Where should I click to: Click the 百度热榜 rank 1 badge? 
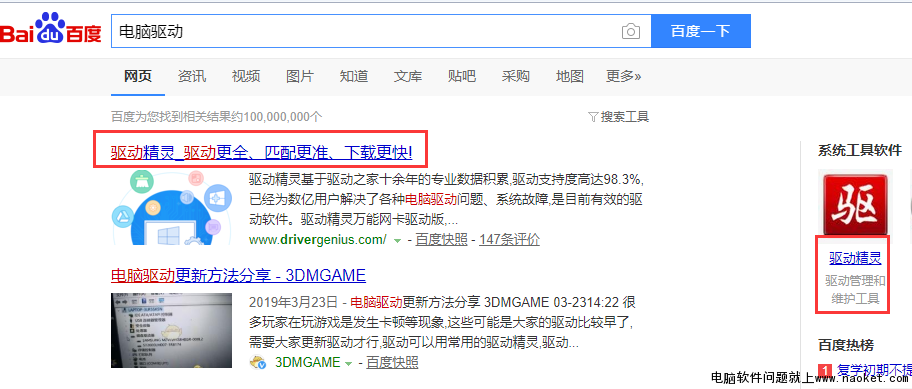click(825, 370)
